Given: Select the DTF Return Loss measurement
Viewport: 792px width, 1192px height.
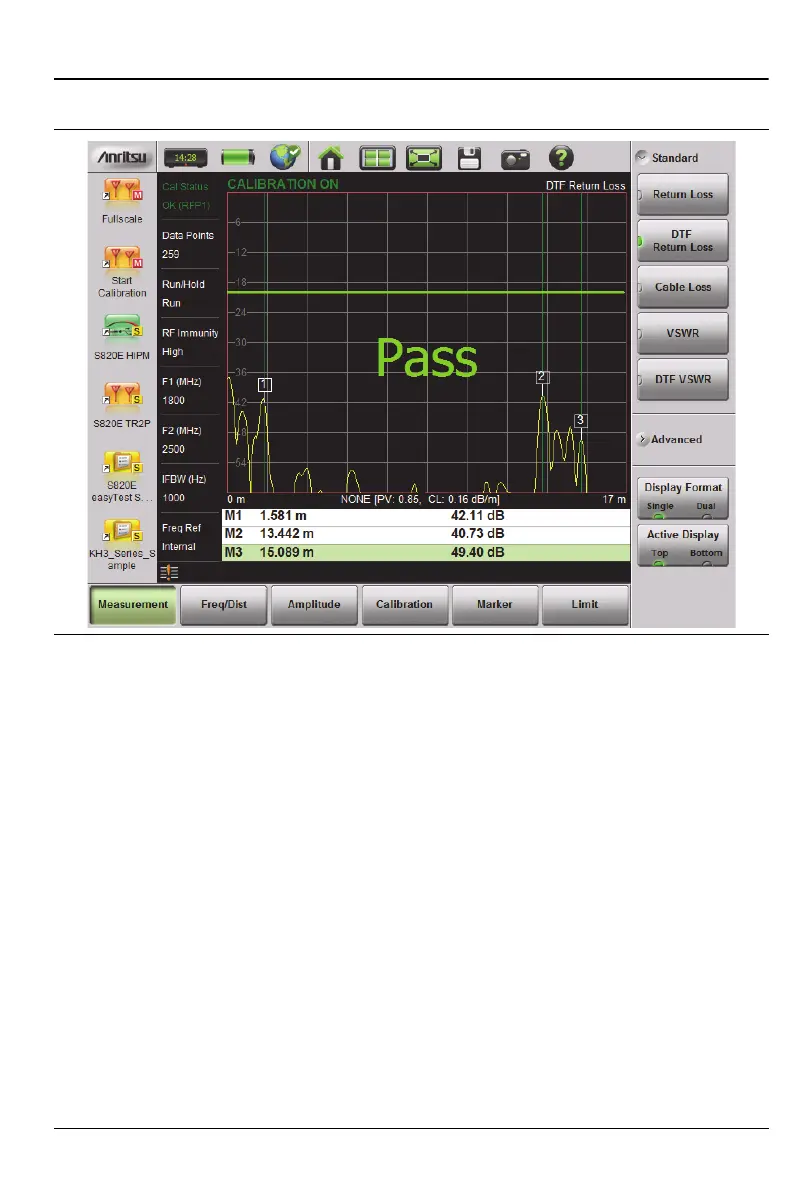Looking at the screenshot, I should pyautogui.click(x=683, y=241).
